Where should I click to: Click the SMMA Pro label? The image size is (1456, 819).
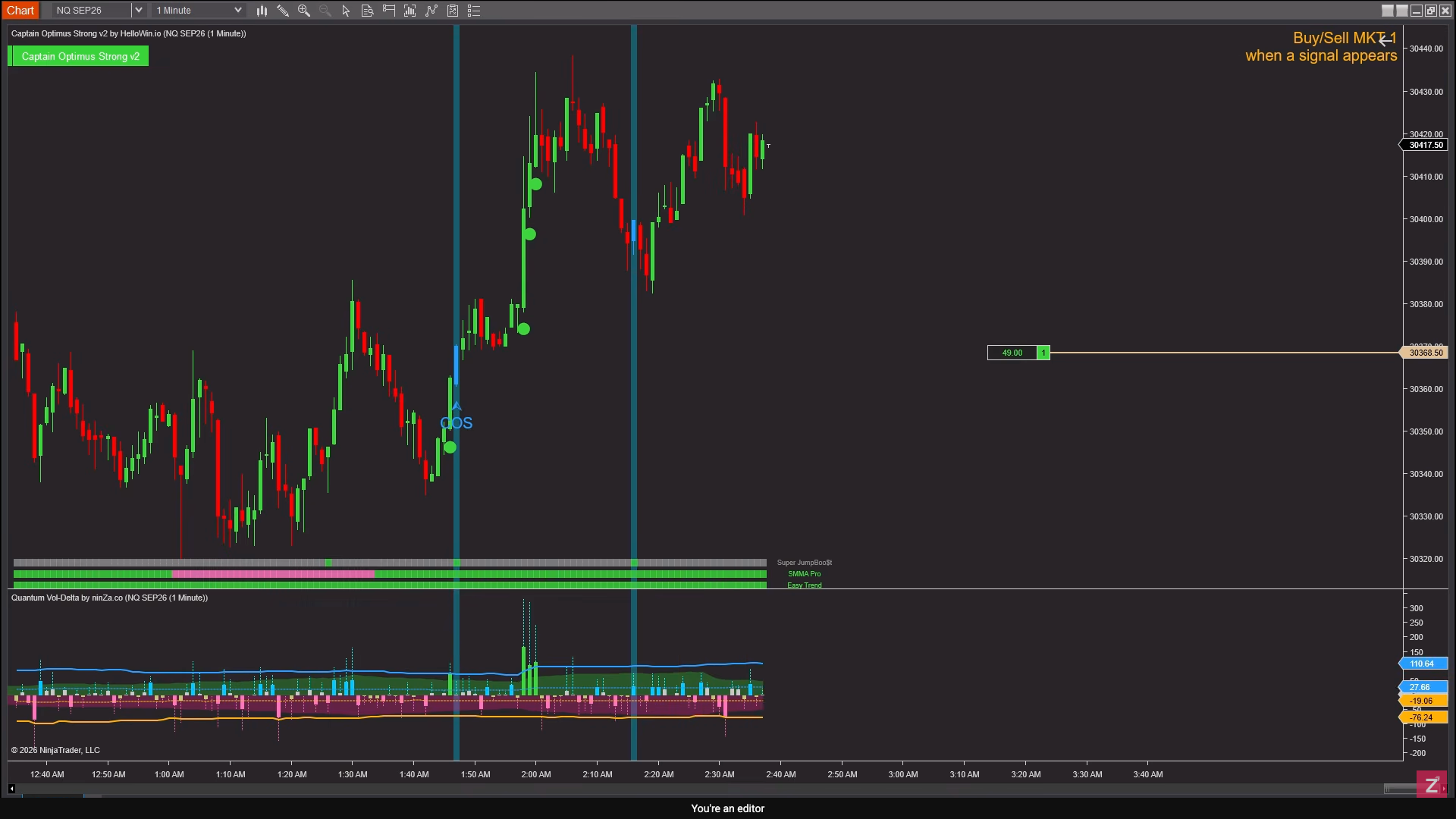pyautogui.click(x=805, y=574)
